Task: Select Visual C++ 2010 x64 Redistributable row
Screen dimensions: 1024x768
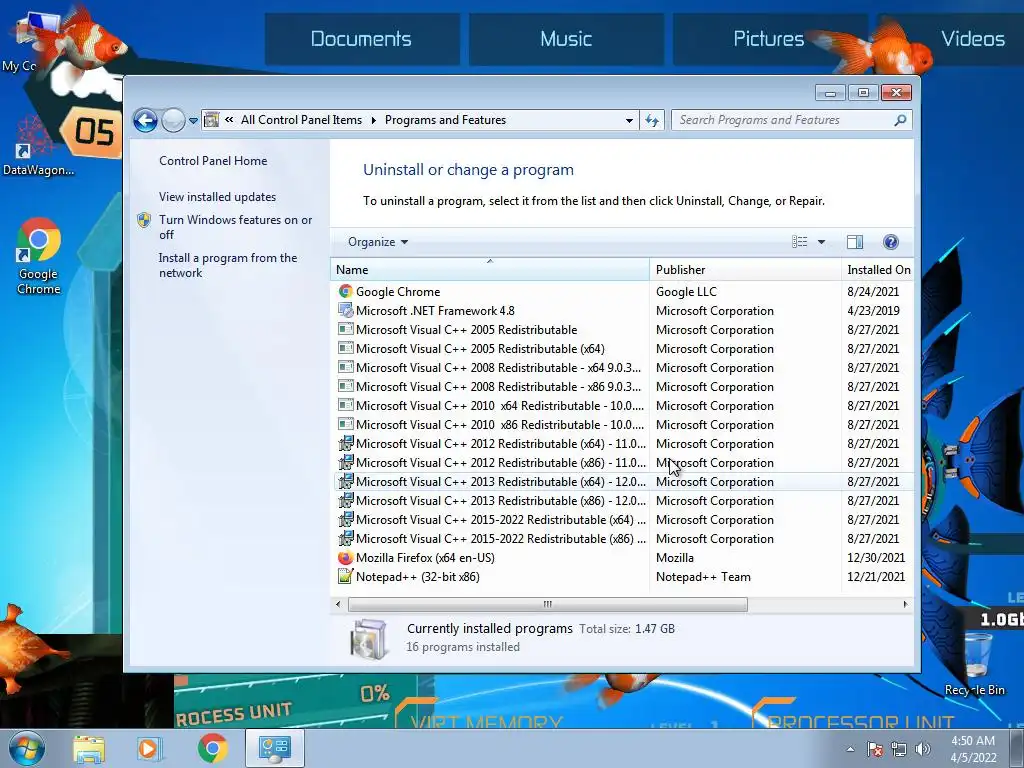Action: pyautogui.click(x=624, y=406)
